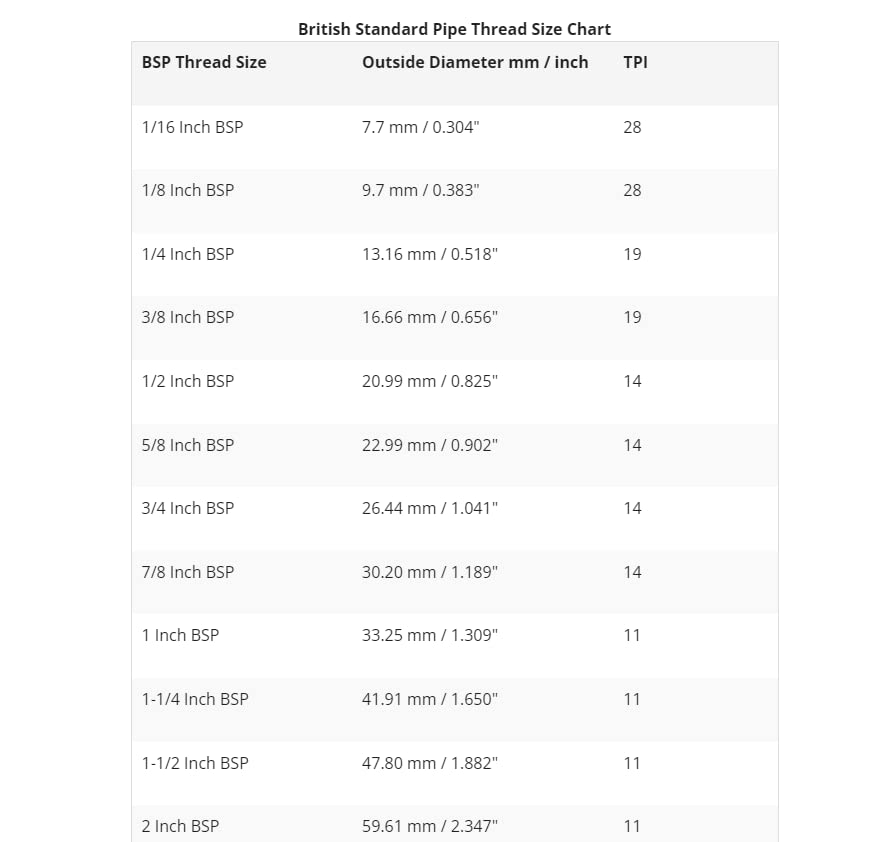Click the 26.44 mm / 1.041" diameter cell

click(430, 508)
